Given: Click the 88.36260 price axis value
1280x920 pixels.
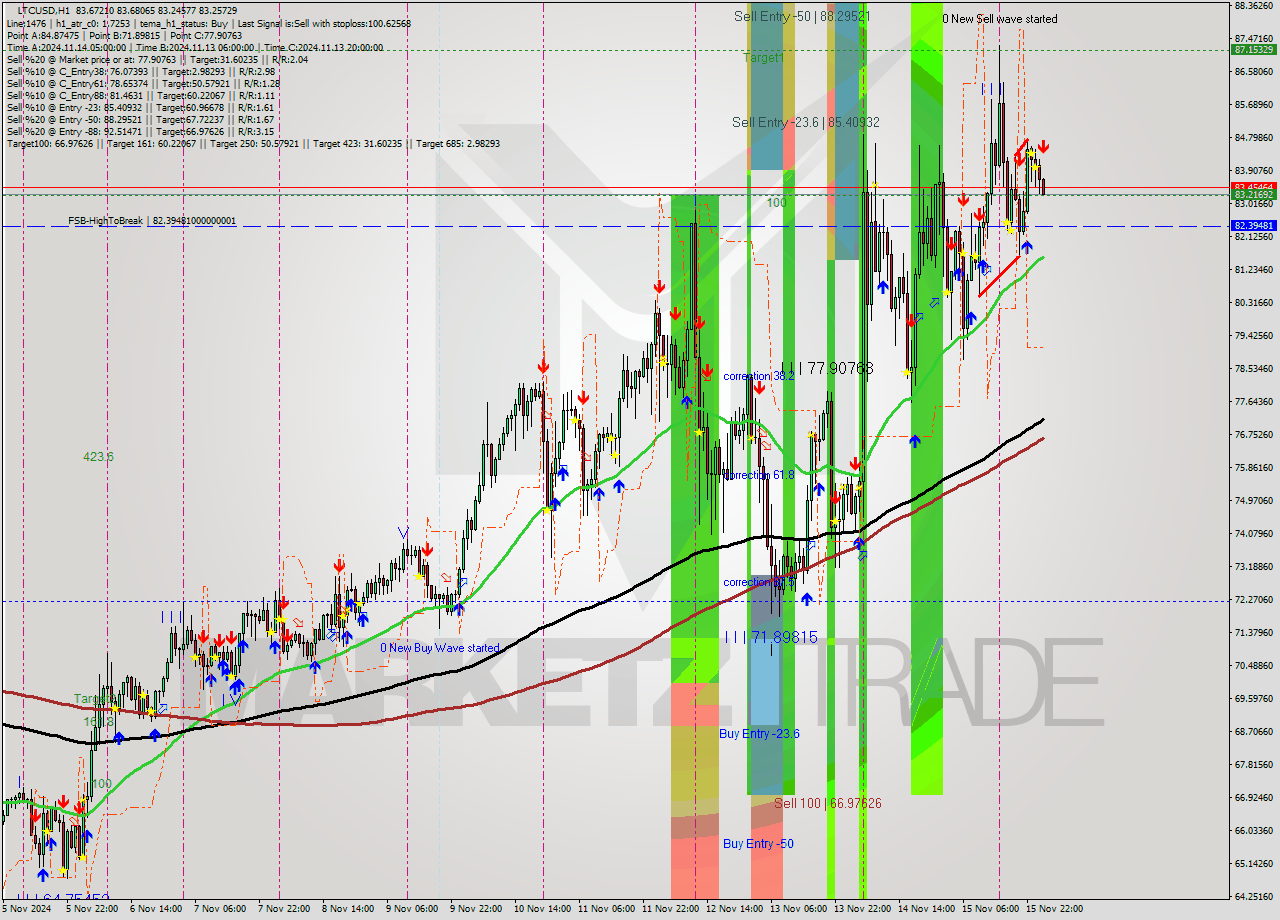Looking at the screenshot, I should coord(1253,6).
